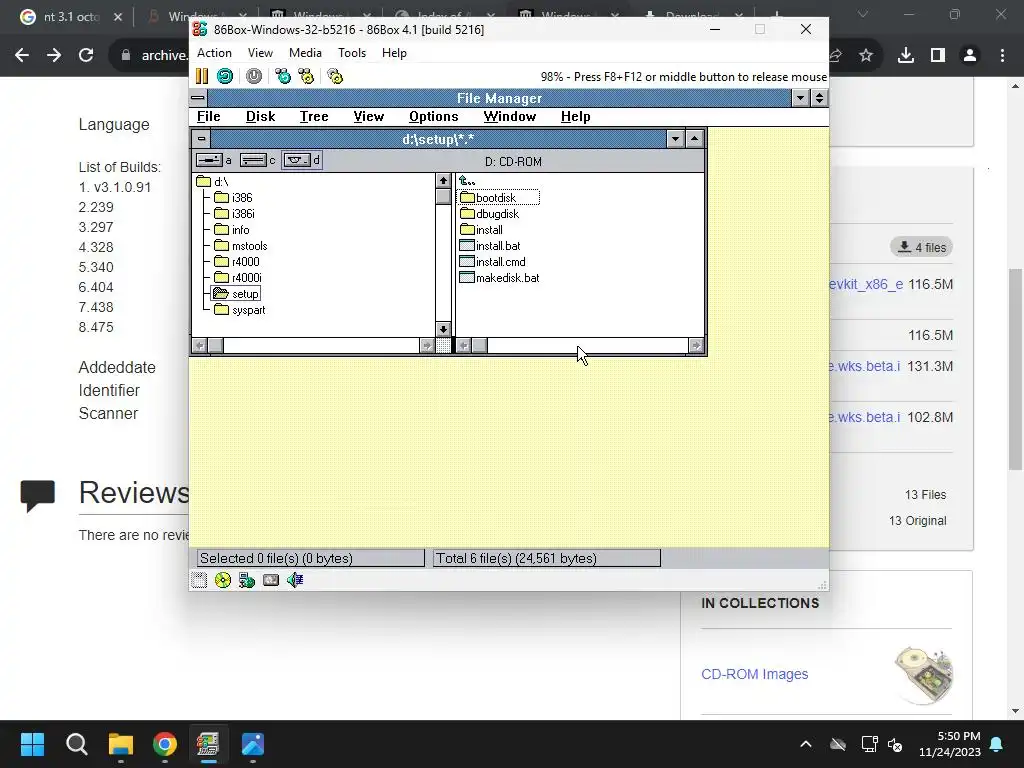Click File Manager restore double-arrow button

pos(819,98)
